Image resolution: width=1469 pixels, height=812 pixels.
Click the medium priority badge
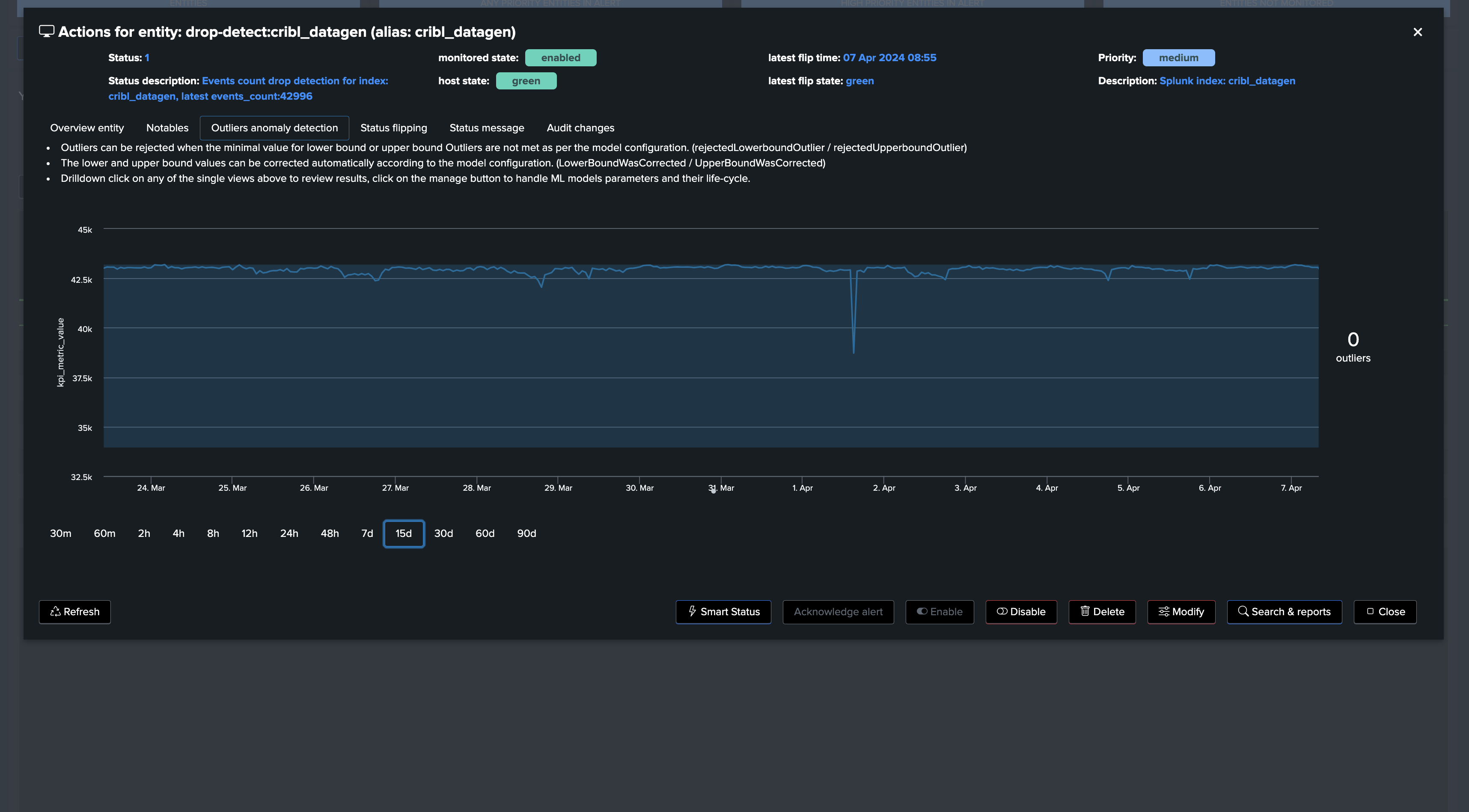[x=1178, y=58]
